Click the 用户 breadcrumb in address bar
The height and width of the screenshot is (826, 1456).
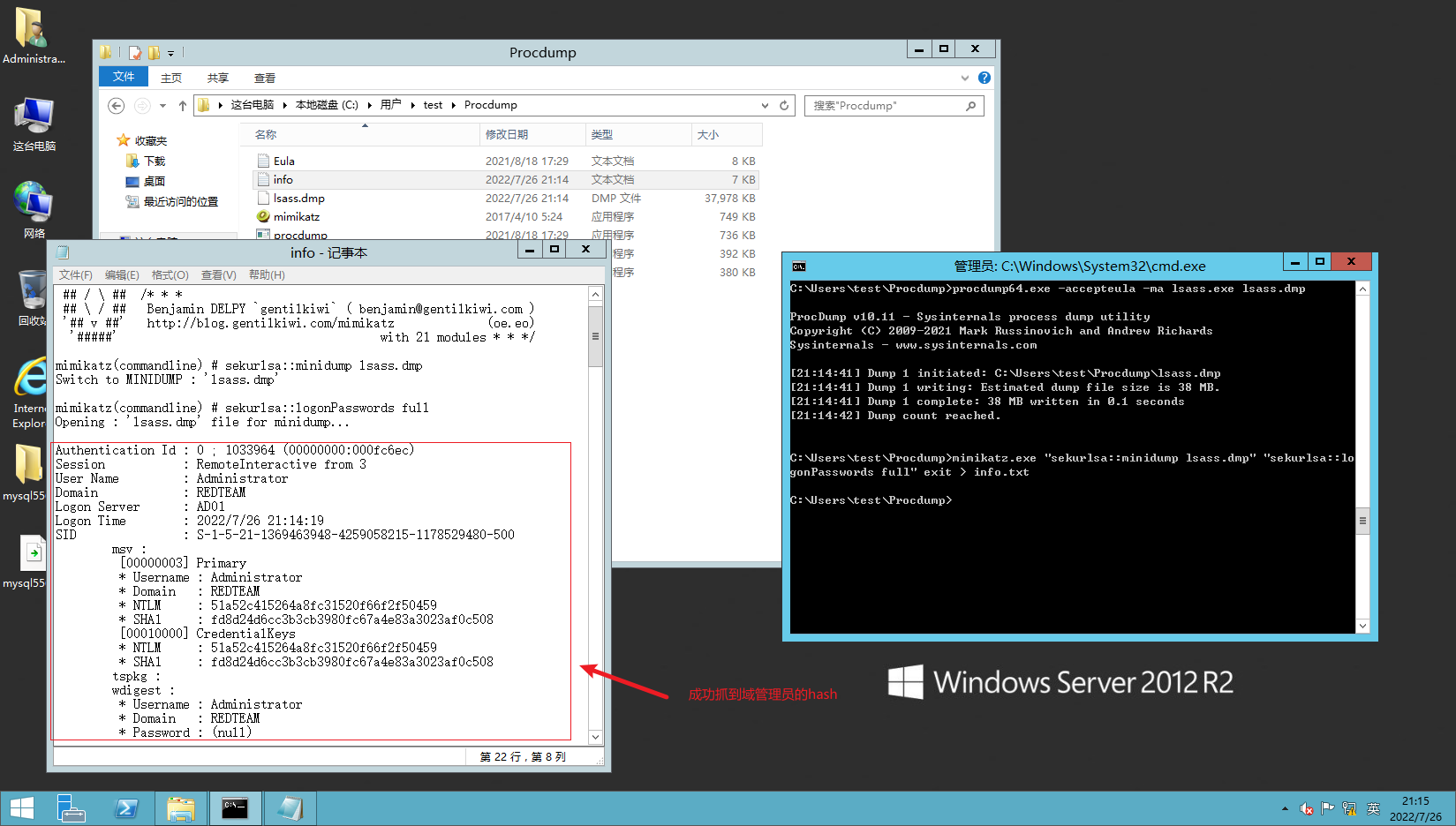[391, 105]
